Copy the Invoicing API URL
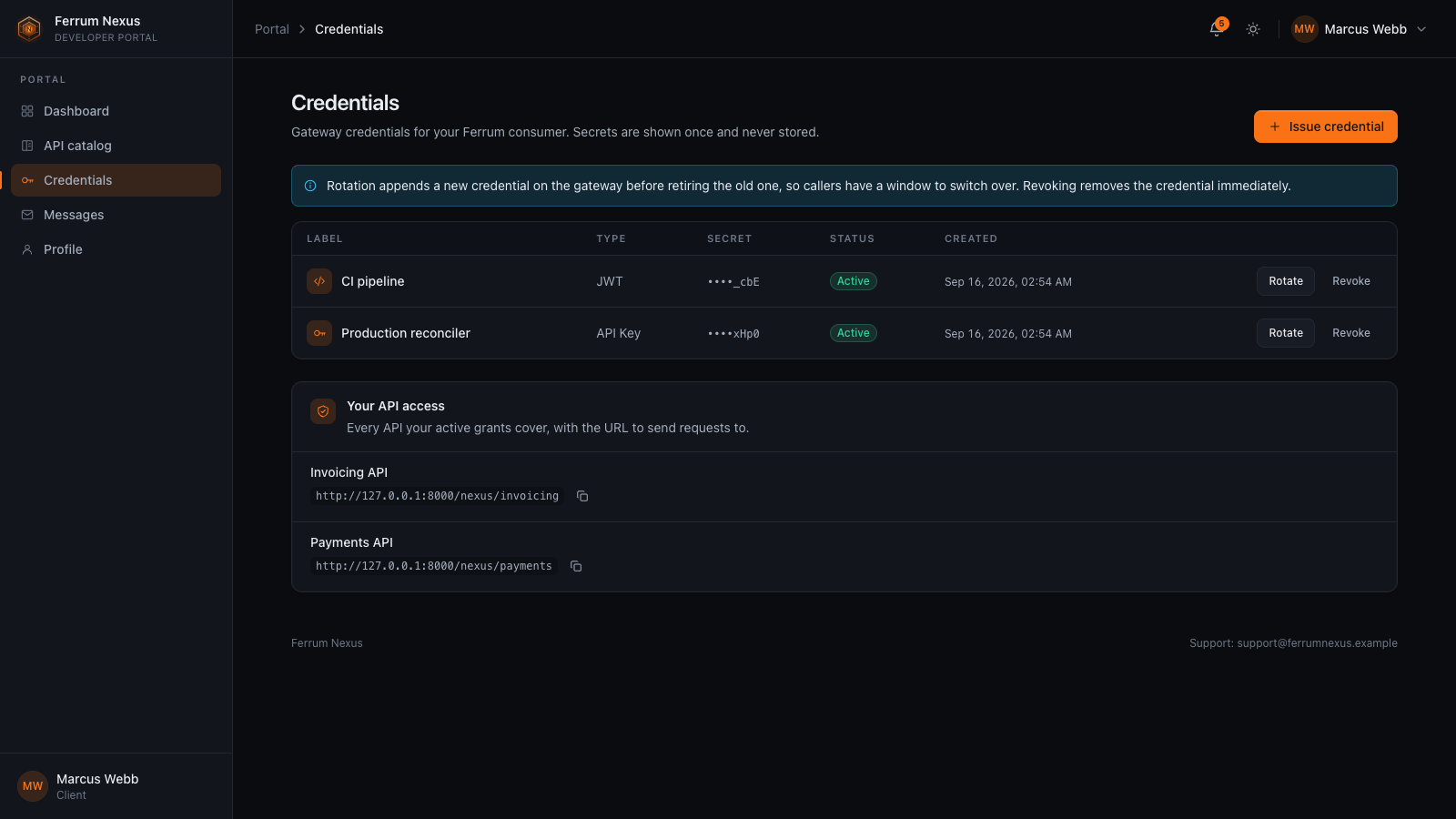The image size is (1456, 819). click(582, 496)
